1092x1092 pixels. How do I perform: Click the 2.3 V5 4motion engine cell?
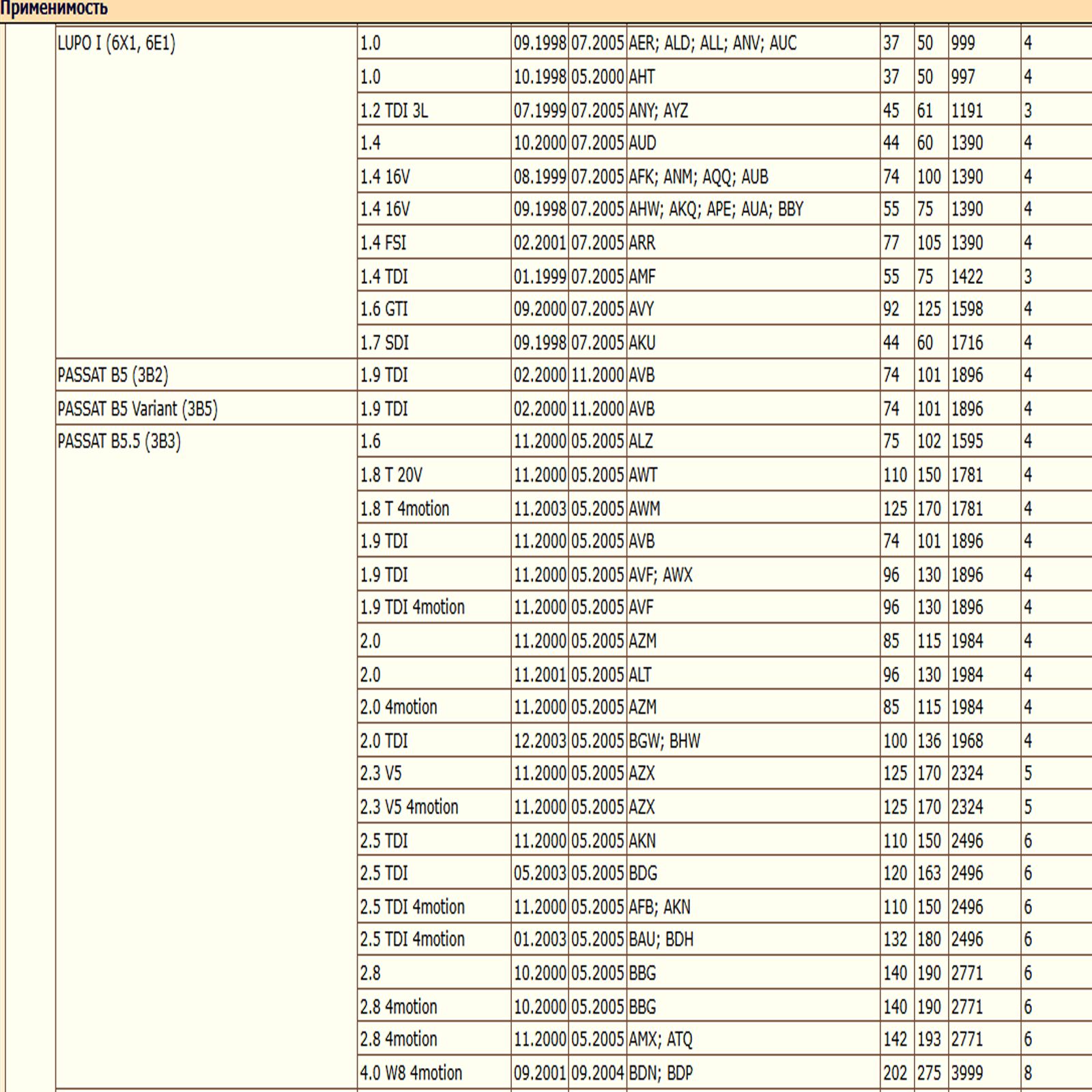[434, 807]
